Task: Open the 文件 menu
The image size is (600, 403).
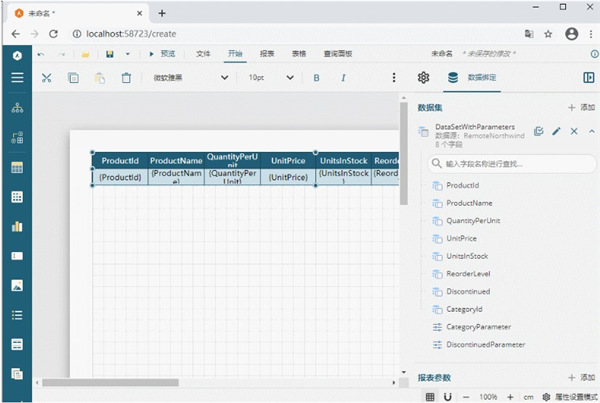Action: coord(204,53)
